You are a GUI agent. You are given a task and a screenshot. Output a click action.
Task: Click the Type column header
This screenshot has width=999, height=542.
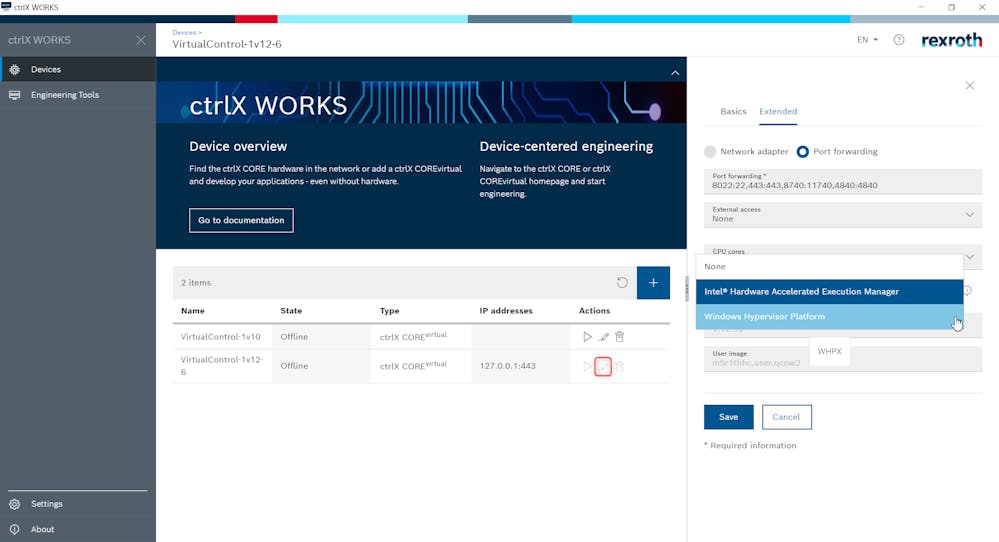click(389, 311)
